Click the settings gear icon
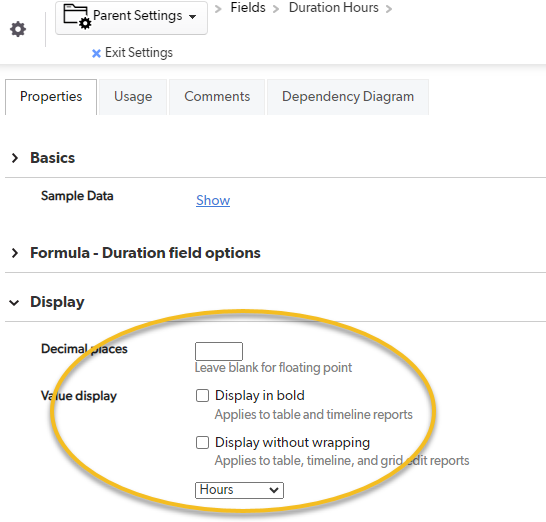 pyautogui.click(x=18, y=29)
